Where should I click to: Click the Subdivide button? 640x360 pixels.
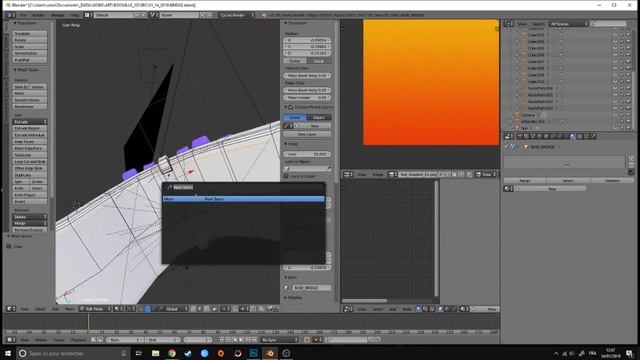[x=30, y=155]
